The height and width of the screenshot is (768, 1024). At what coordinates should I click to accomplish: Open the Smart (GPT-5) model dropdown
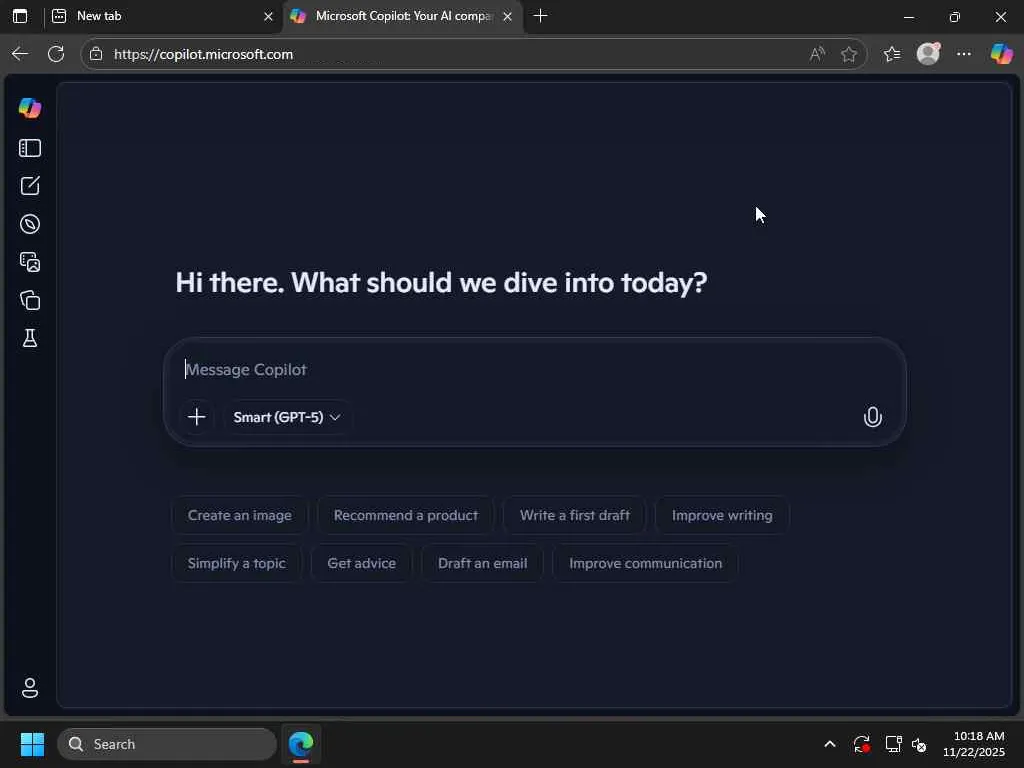pyautogui.click(x=287, y=417)
